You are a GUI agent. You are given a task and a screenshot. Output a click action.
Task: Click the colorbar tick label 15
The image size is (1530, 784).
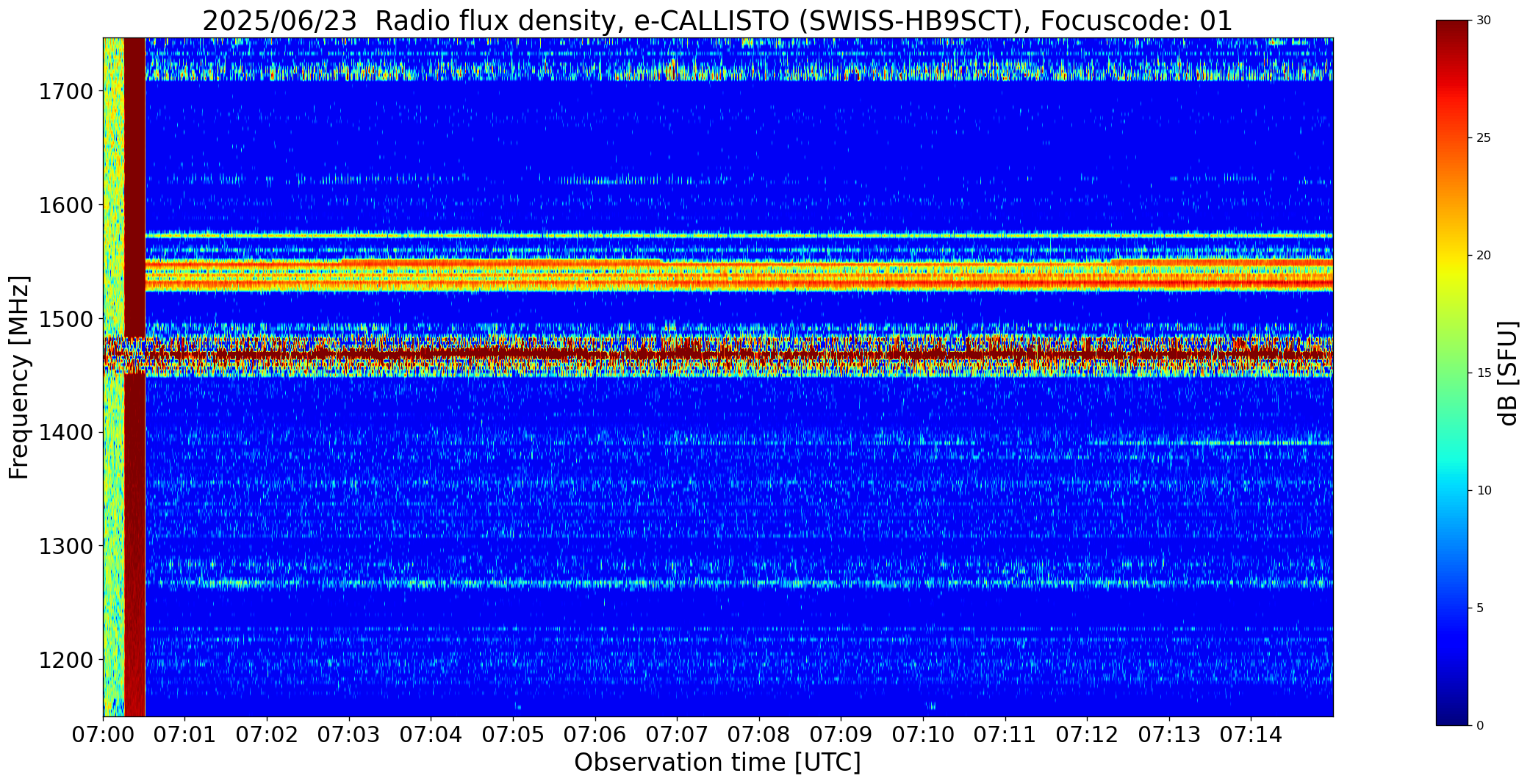click(1484, 373)
